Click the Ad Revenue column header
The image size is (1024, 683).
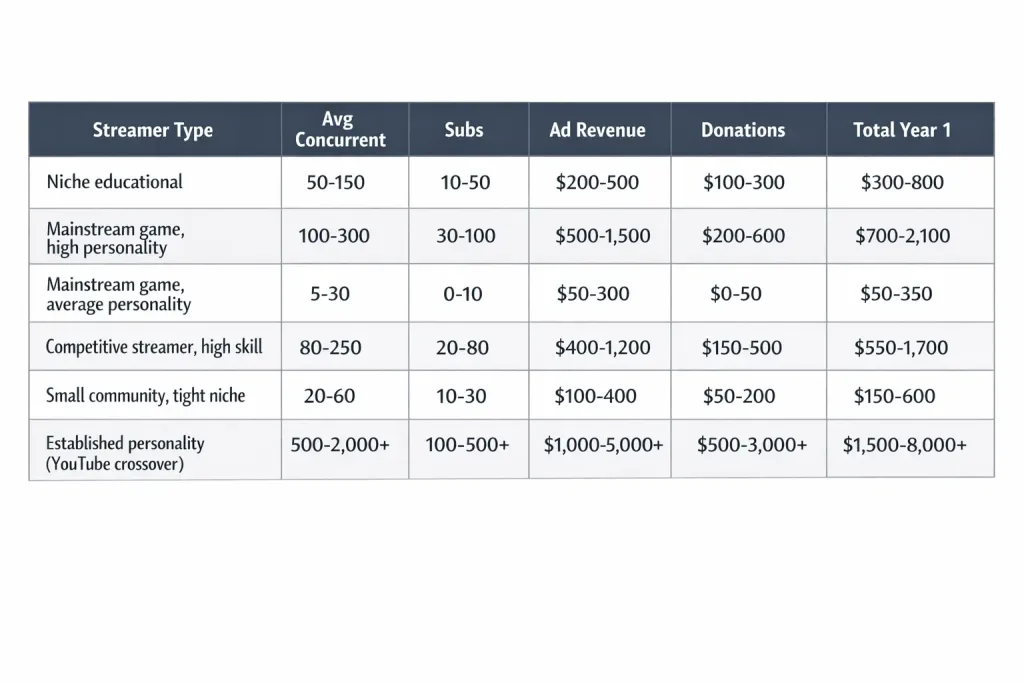(x=598, y=130)
